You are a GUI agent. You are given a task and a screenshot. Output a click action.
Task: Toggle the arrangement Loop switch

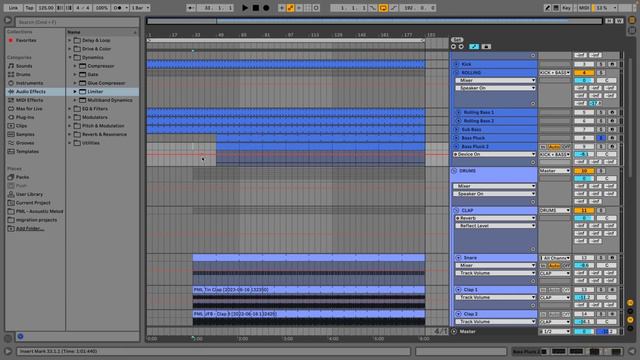[383, 8]
